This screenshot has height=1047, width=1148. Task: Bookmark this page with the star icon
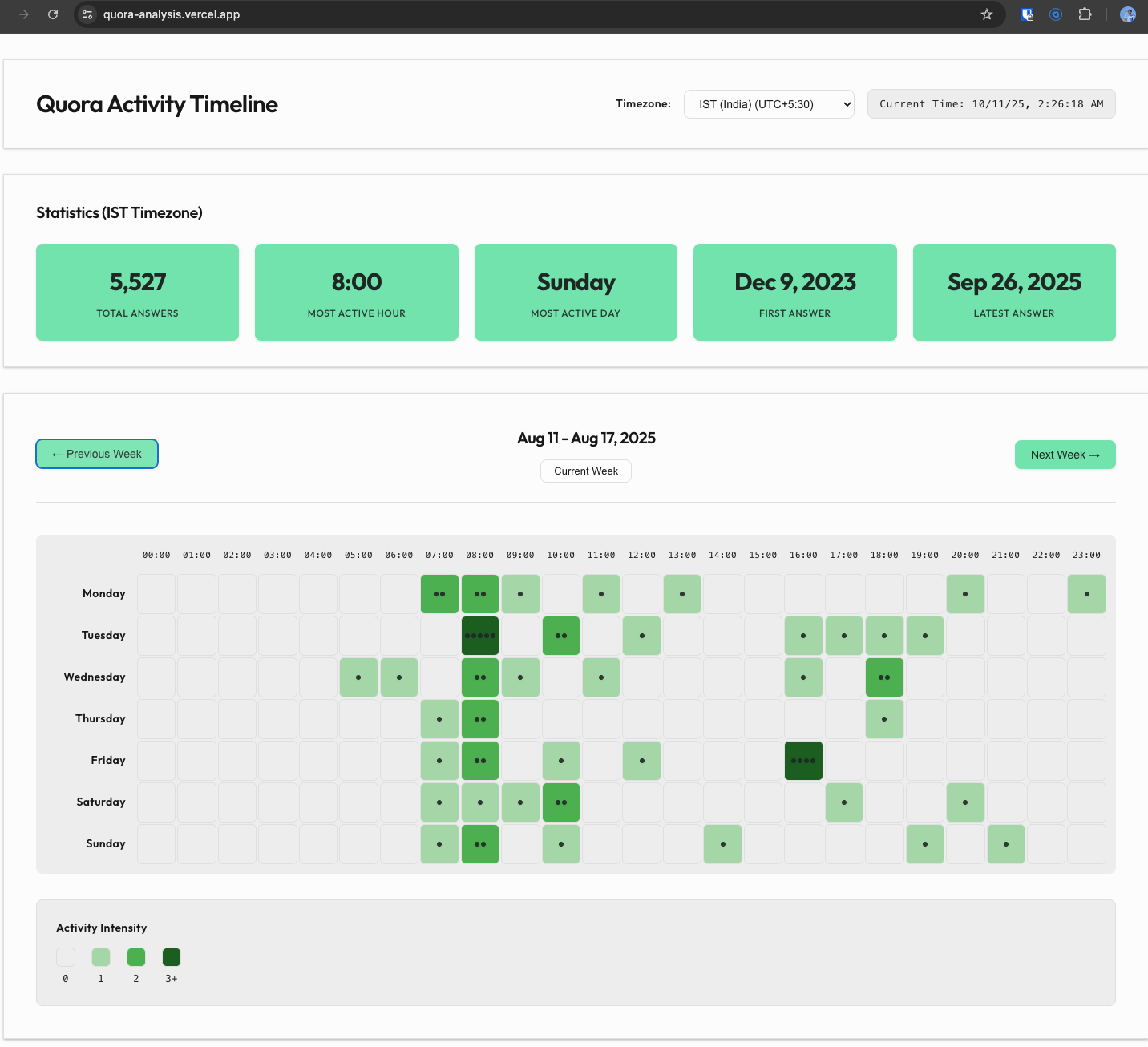pos(987,14)
